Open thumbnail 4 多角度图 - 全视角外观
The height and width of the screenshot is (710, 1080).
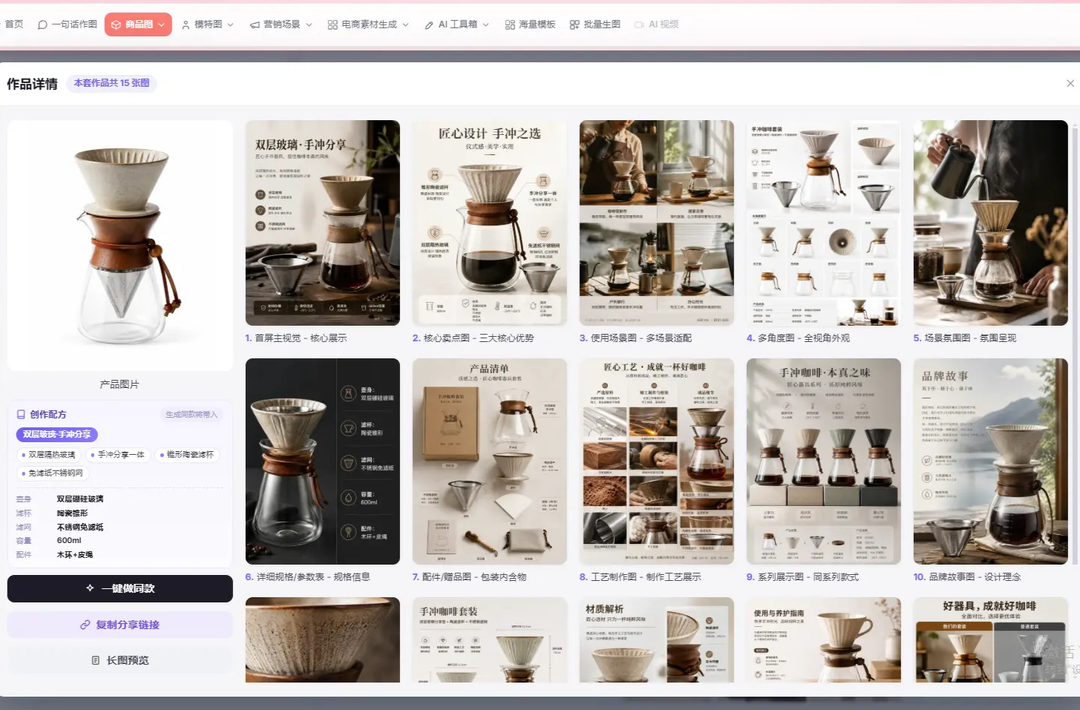[x=824, y=222]
